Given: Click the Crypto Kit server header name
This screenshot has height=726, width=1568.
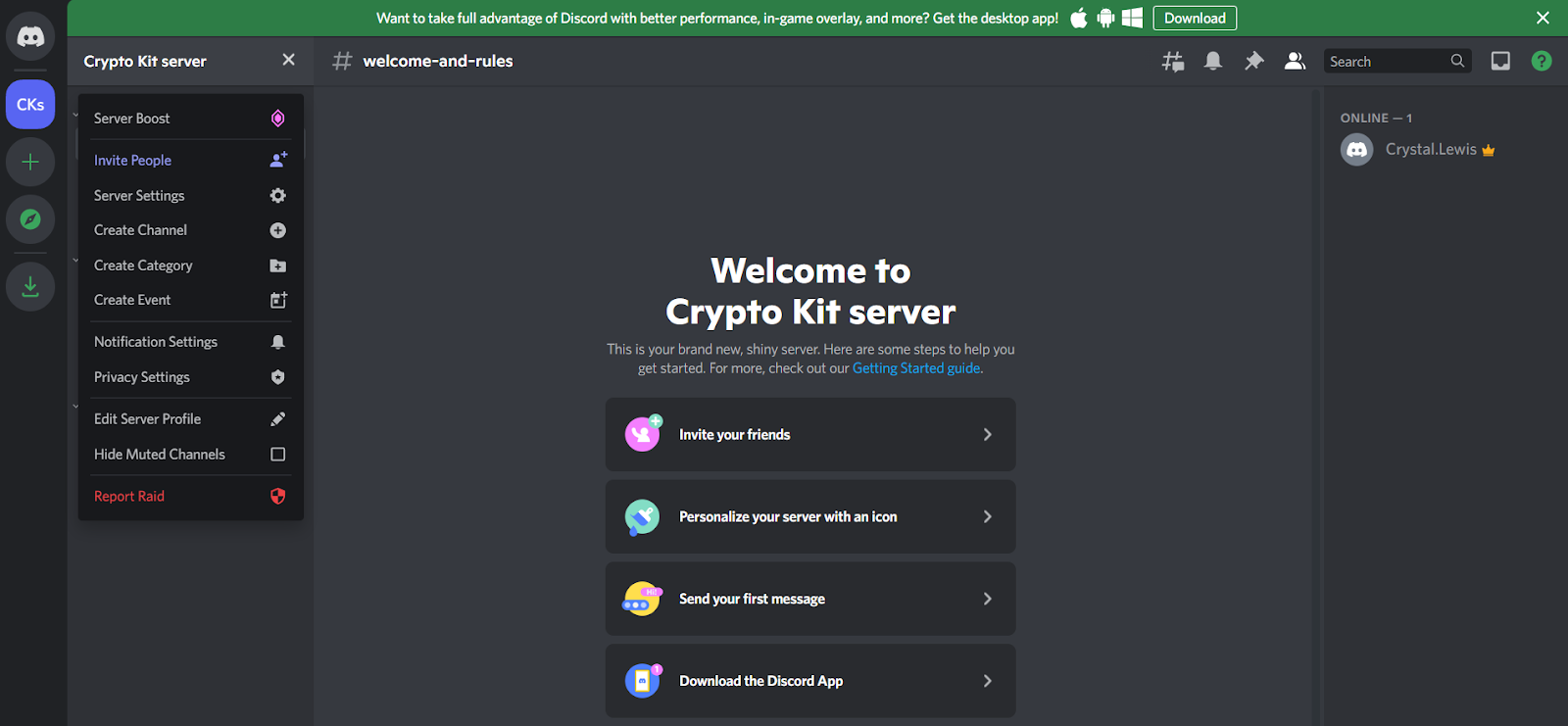Looking at the screenshot, I should 145,61.
